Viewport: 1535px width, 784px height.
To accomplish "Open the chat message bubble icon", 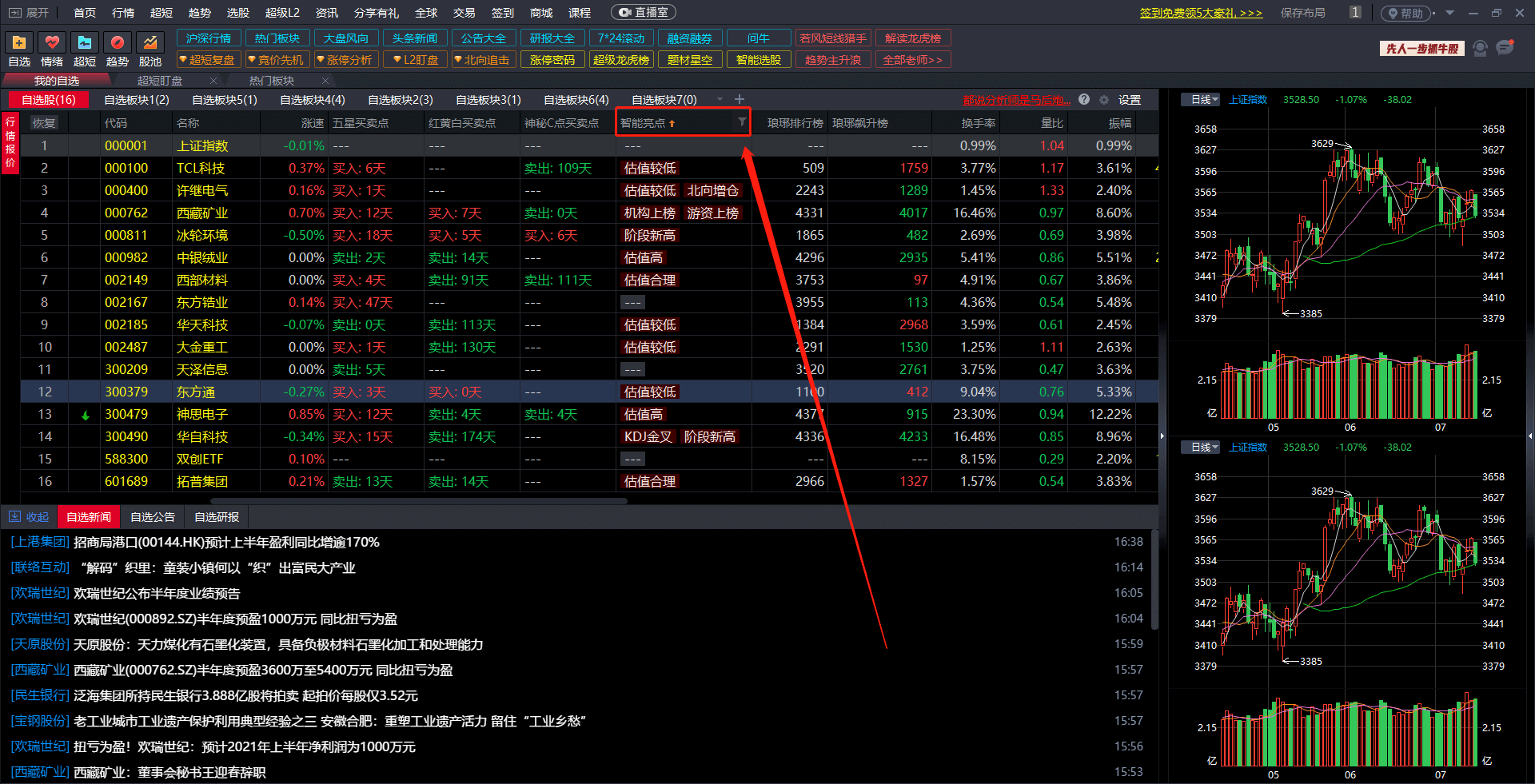I will [1505, 48].
